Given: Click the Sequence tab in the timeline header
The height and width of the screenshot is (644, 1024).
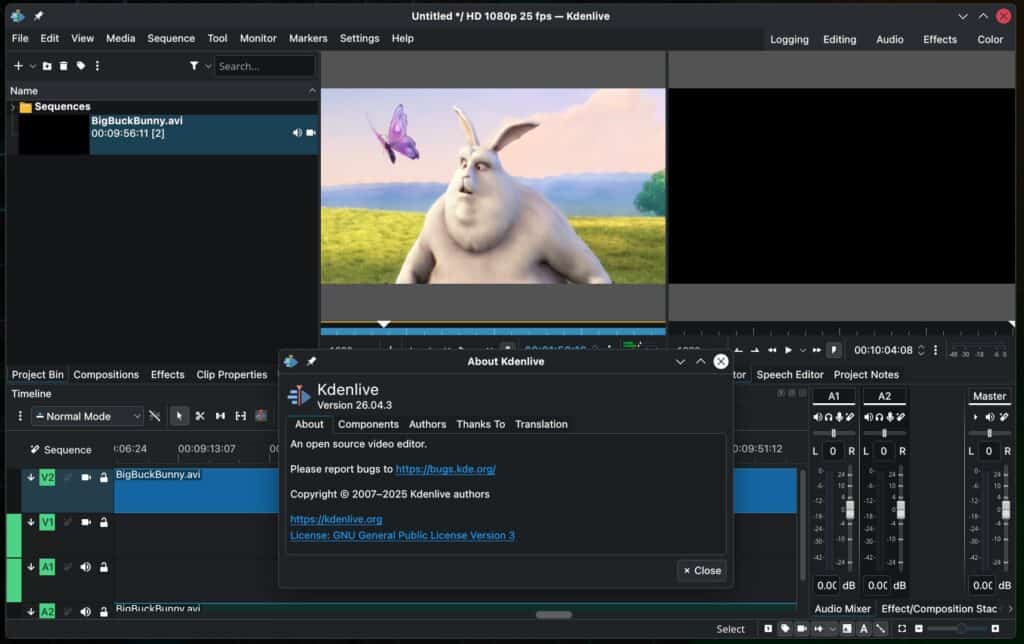Looking at the screenshot, I should 61,450.
